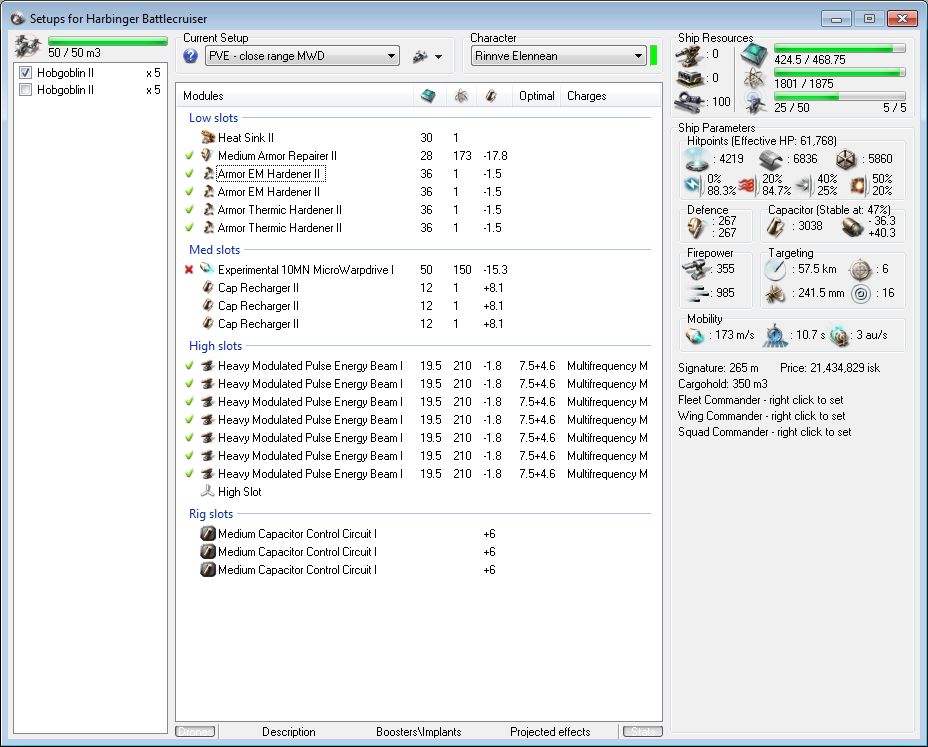Click the Modules column header
Image resolution: width=928 pixels, height=747 pixels.
[203, 95]
